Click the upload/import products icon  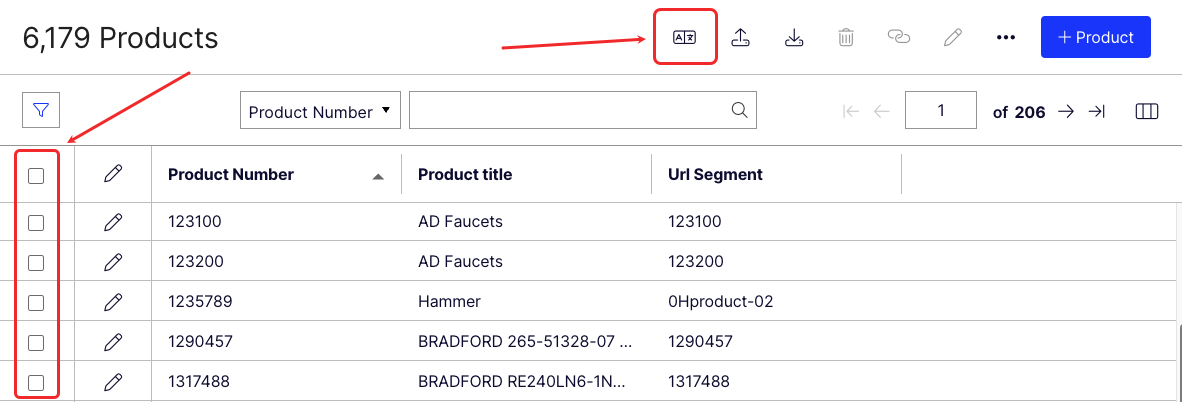coord(741,37)
